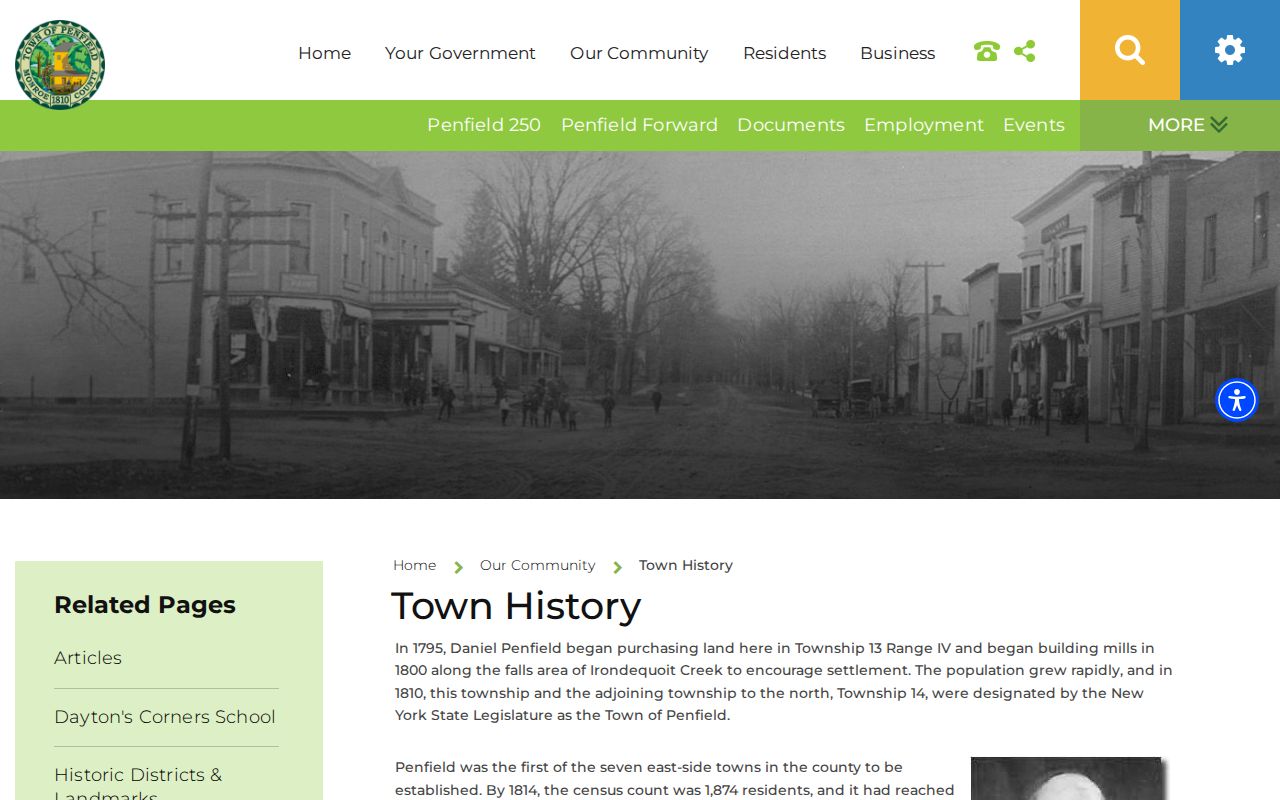Image resolution: width=1280 pixels, height=800 pixels.
Task: Expand the MORE dropdown menu
Action: [1187, 125]
